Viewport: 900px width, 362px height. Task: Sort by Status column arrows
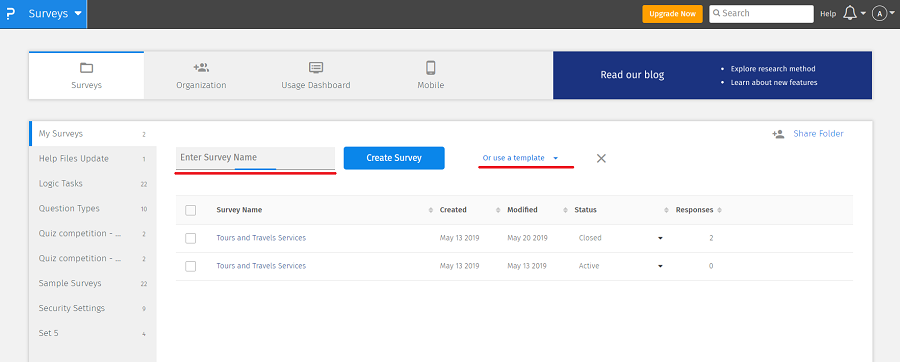pyautogui.click(x=666, y=211)
